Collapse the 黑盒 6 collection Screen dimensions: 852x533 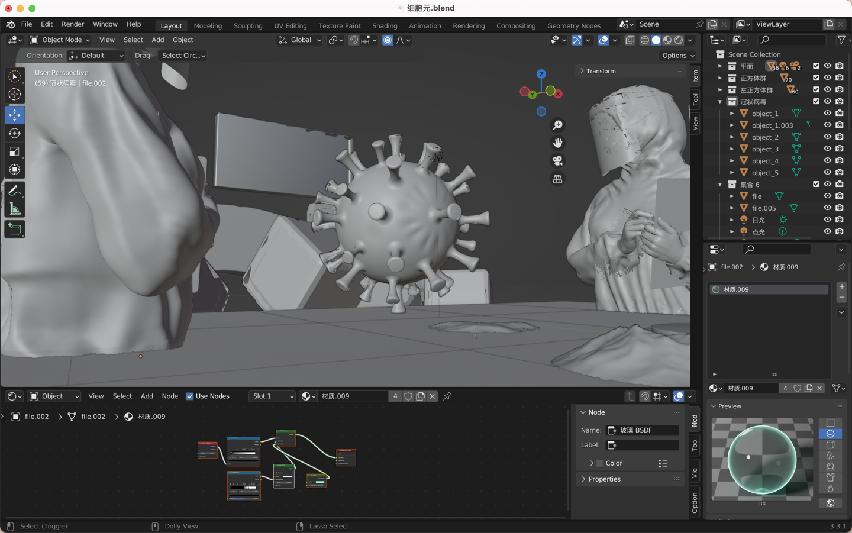click(x=721, y=185)
